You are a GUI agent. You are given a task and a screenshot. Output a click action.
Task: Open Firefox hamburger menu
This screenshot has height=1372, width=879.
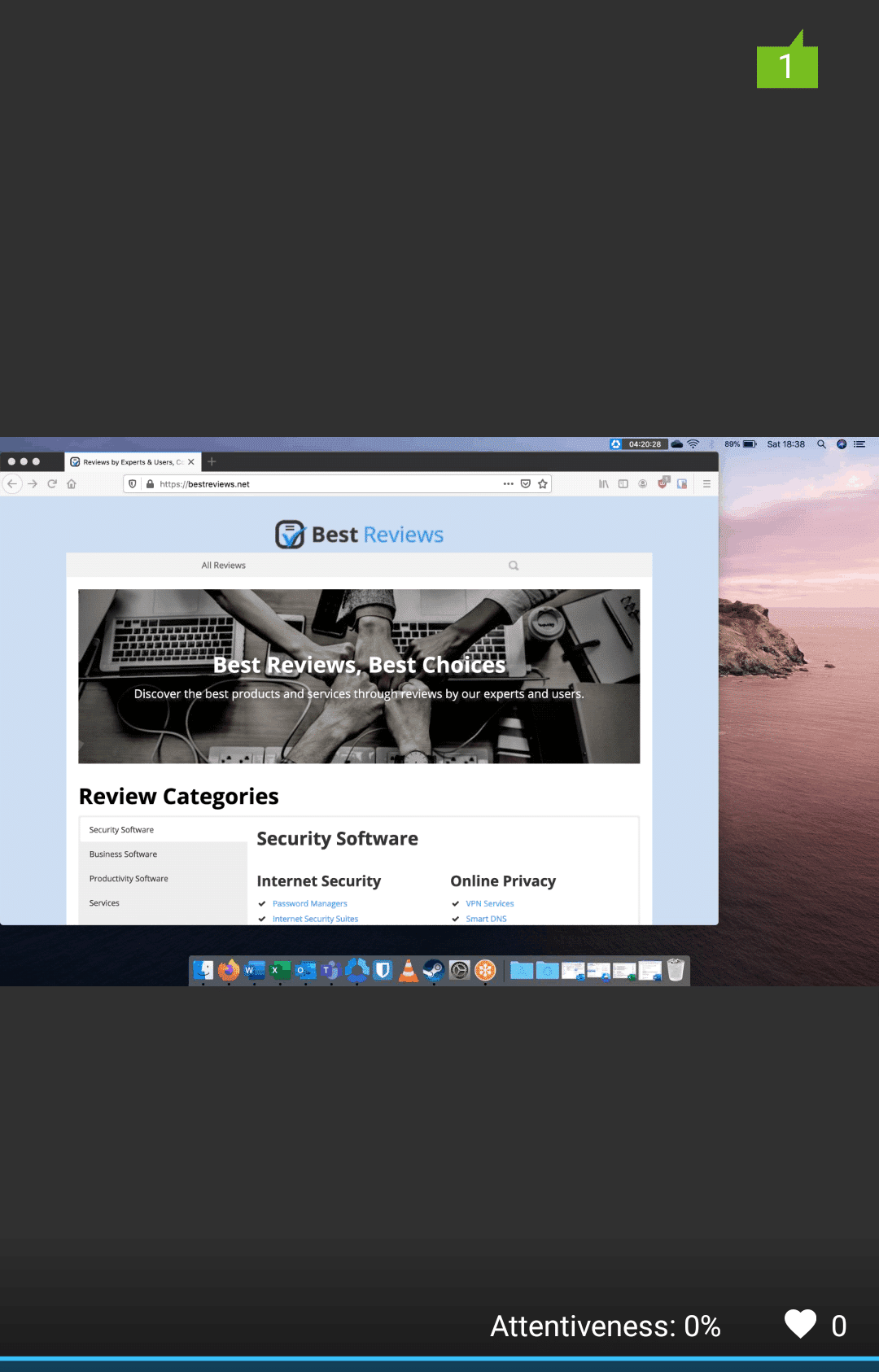pyautogui.click(x=706, y=483)
